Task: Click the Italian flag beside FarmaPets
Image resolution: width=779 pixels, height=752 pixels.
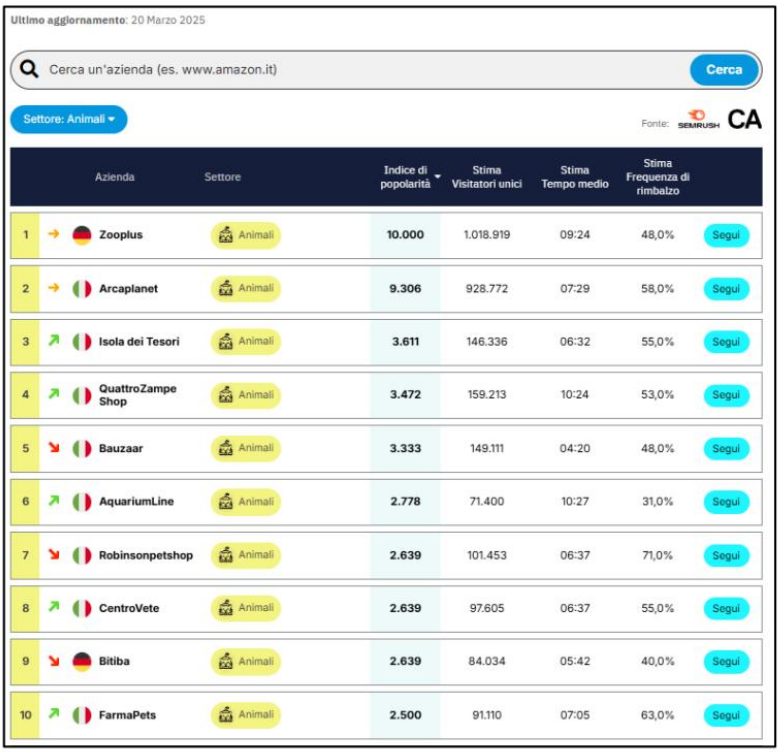Action: [82, 715]
